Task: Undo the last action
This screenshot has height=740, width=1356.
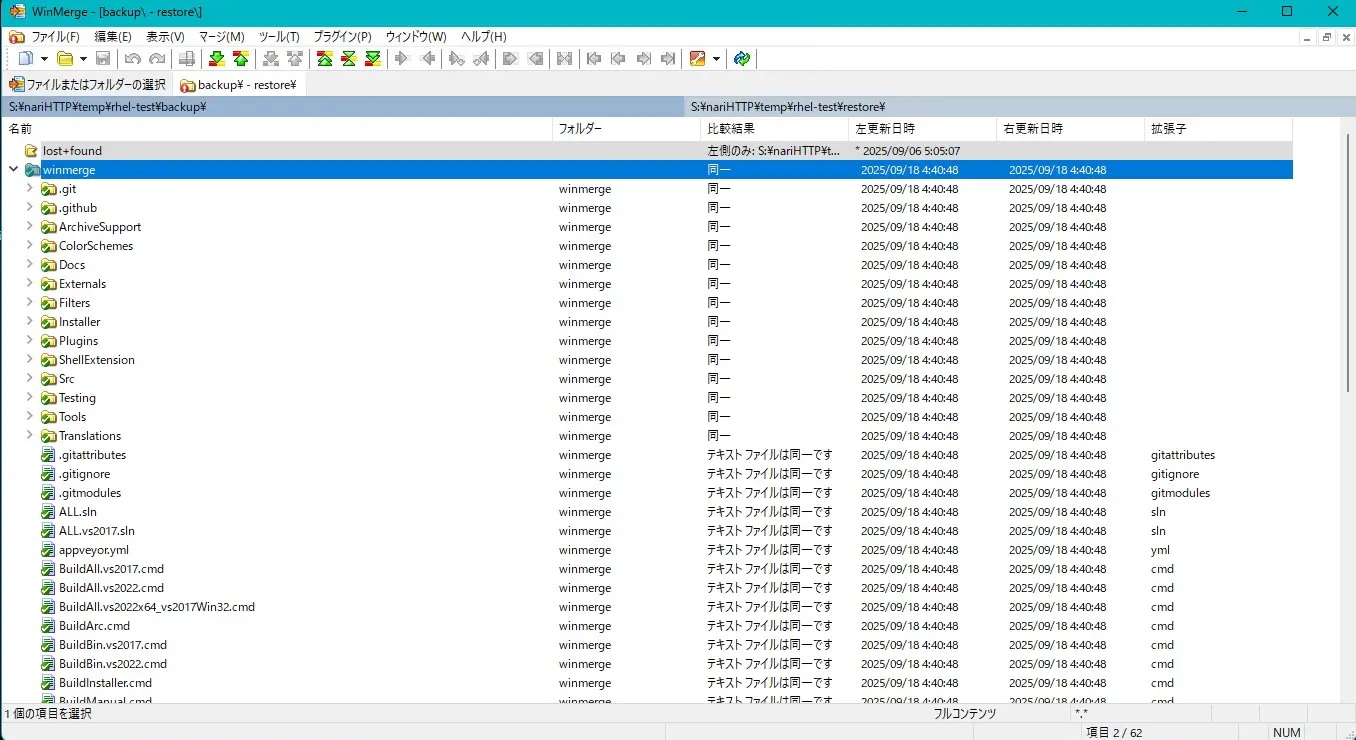Action: [x=131, y=58]
